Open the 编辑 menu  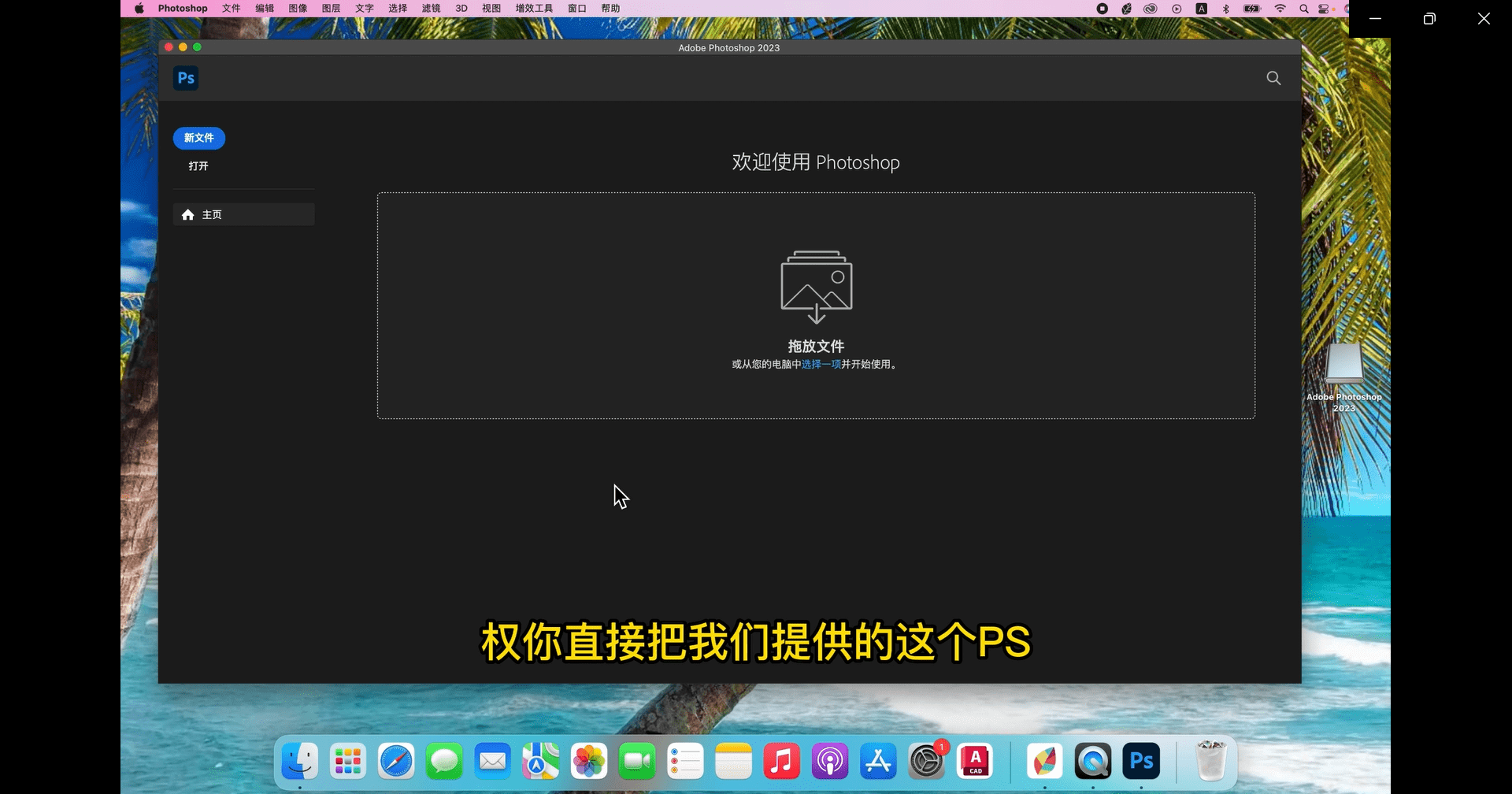[265, 9]
